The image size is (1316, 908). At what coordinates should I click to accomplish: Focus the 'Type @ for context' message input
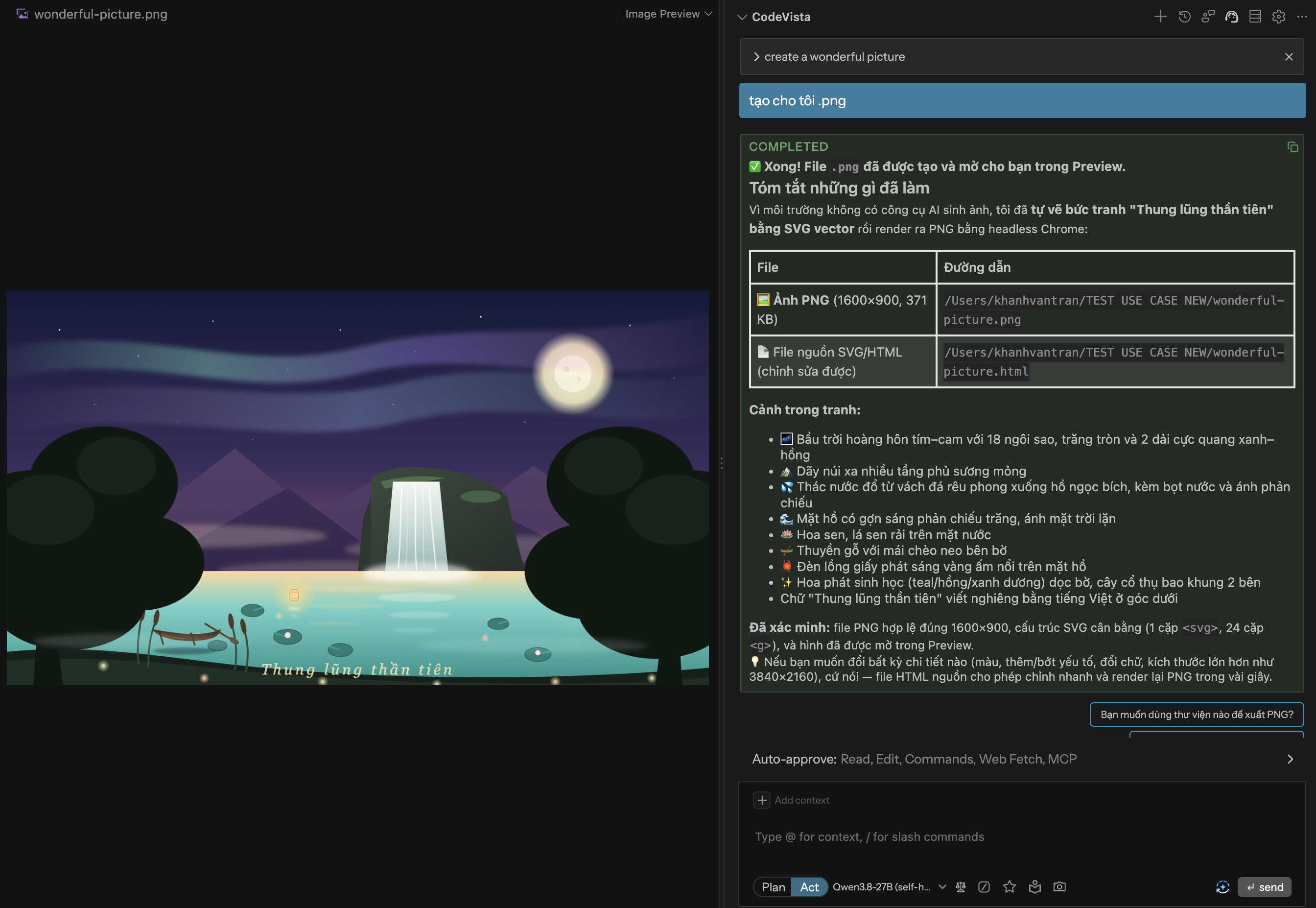[1022, 836]
